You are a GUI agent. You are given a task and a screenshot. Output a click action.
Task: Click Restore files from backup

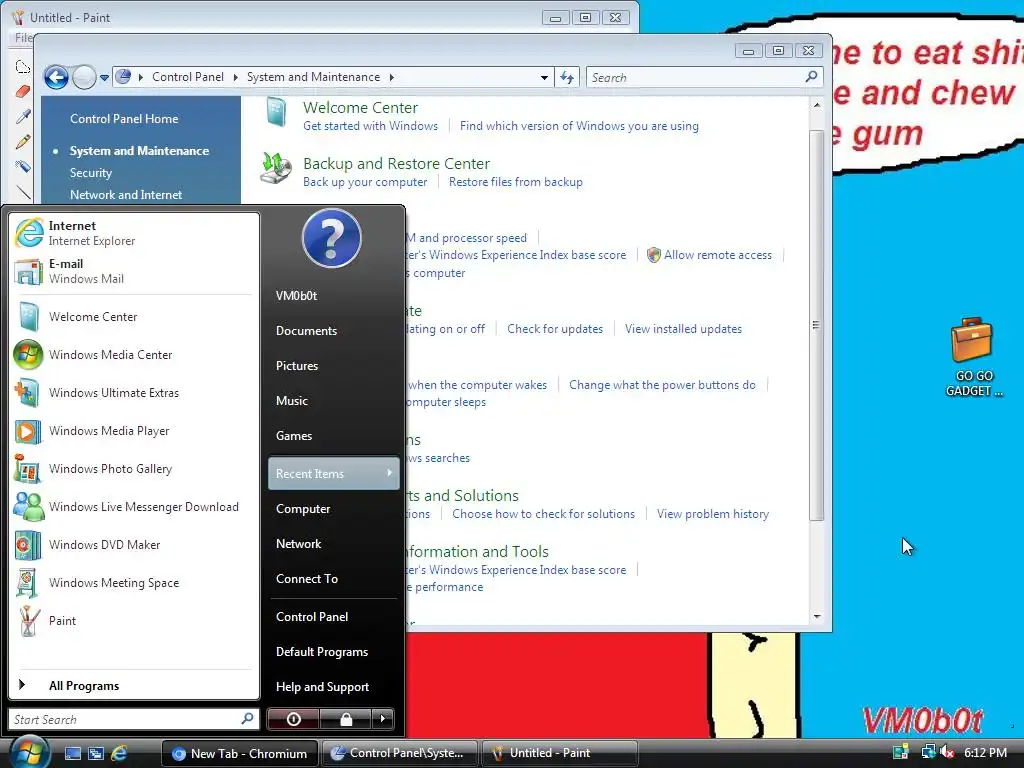coord(516,182)
